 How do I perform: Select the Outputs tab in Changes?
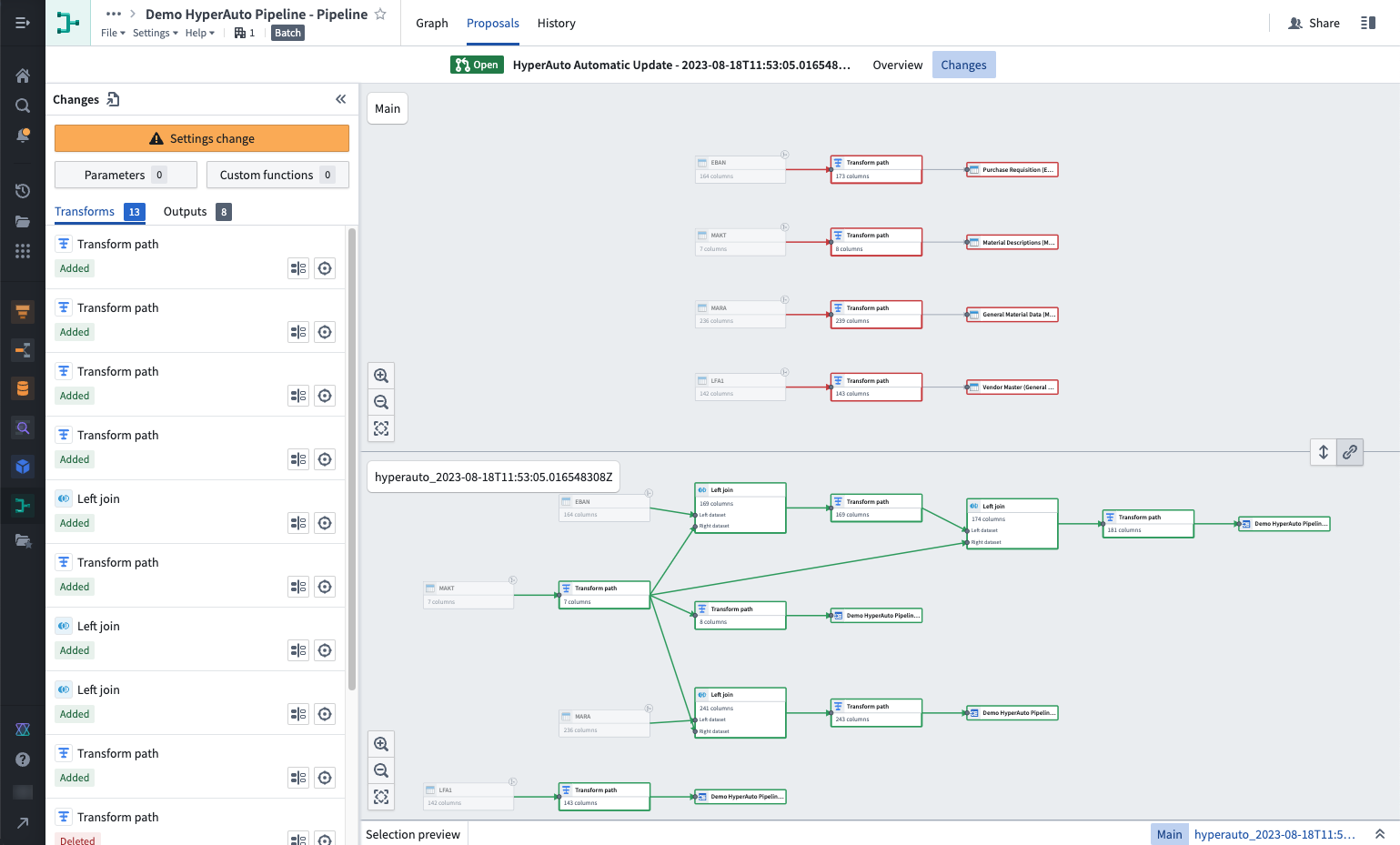(197, 212)
